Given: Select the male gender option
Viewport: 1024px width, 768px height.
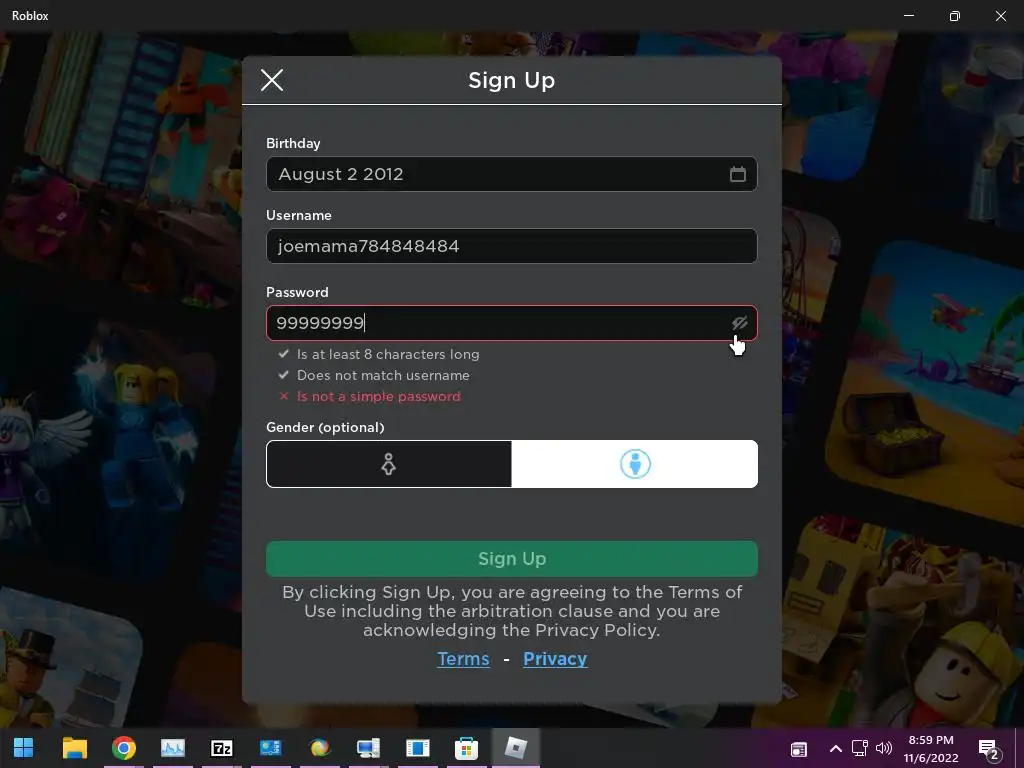Looking at the screenshot, I should (x=635, y=464).
